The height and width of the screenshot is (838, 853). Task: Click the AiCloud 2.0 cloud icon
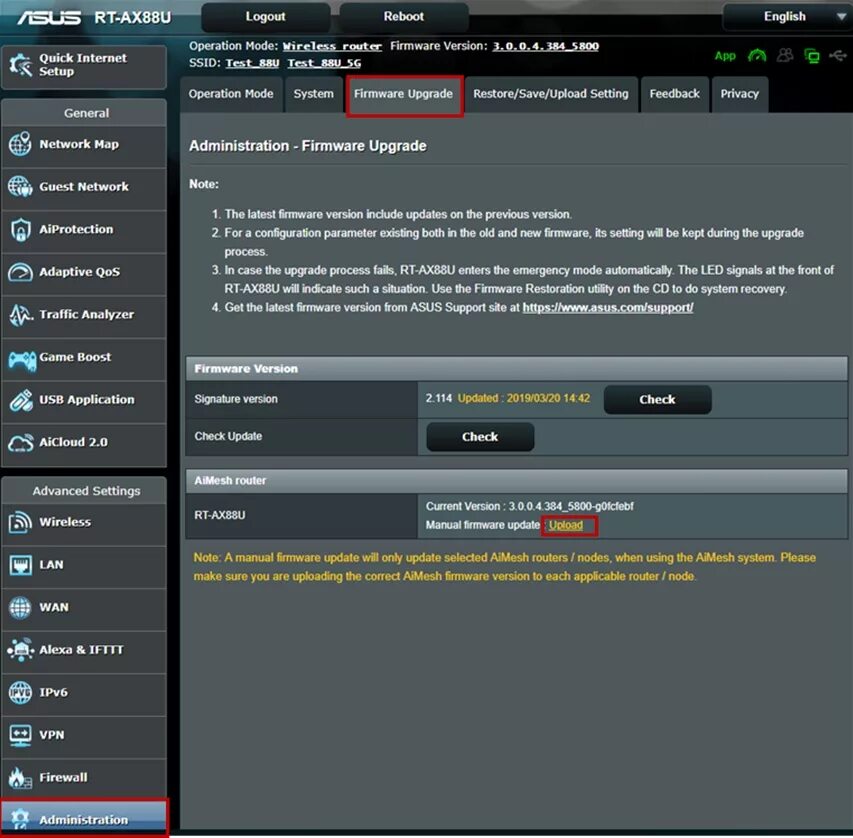point(20,443)
